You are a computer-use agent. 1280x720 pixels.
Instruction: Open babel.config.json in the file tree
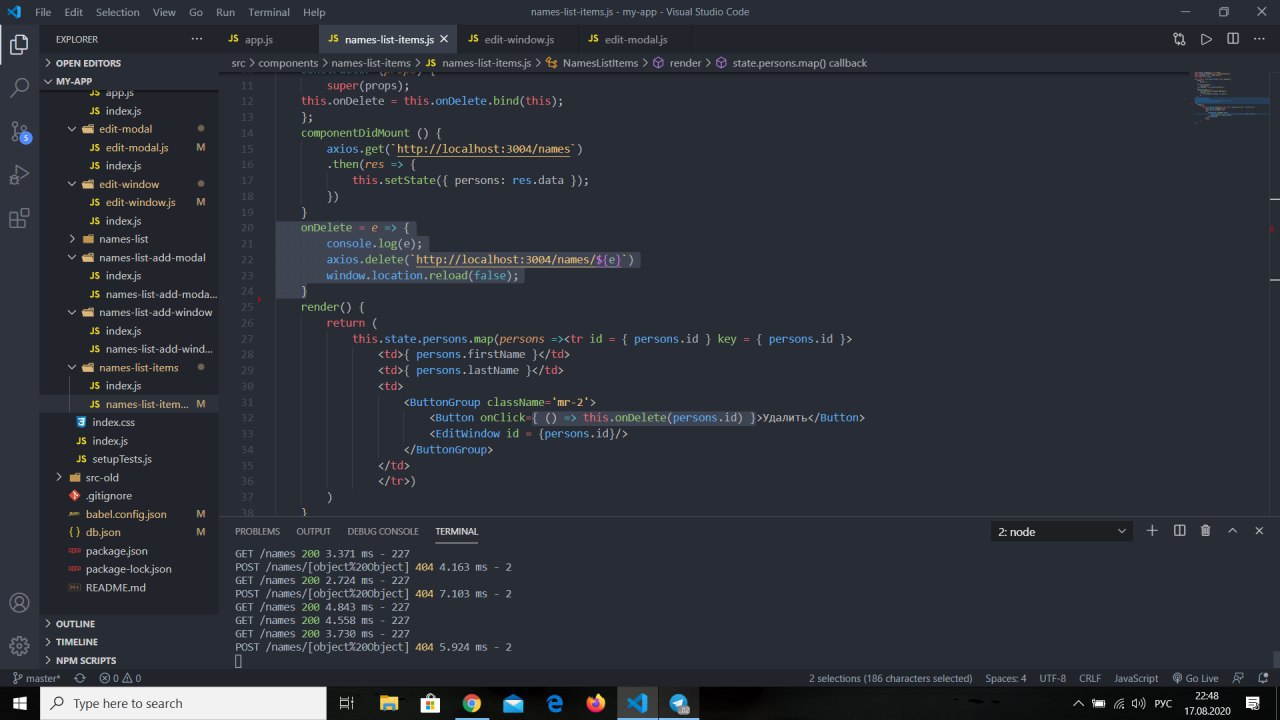point(128,514)
